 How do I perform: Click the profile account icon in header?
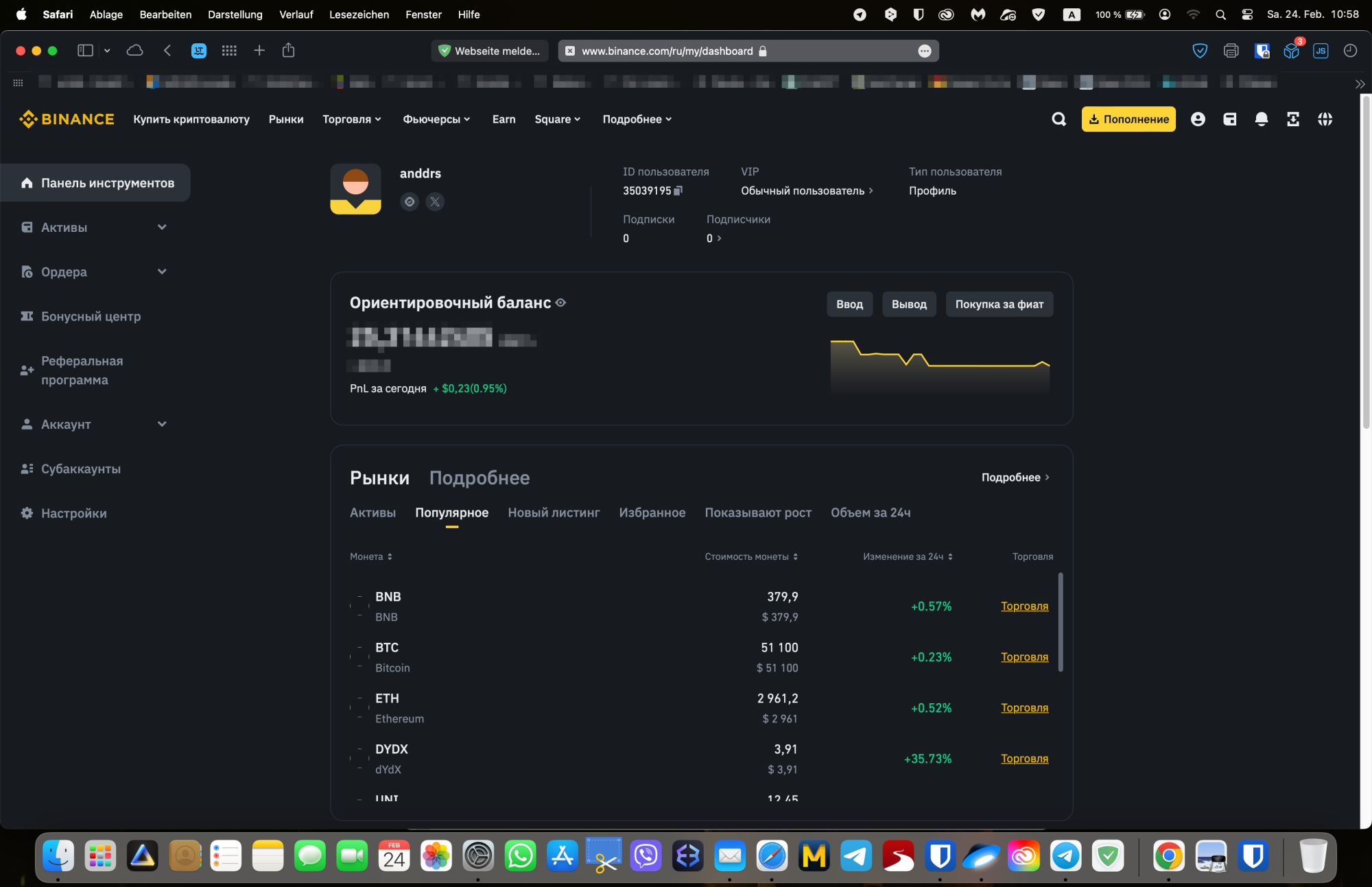pos(1198,119)
